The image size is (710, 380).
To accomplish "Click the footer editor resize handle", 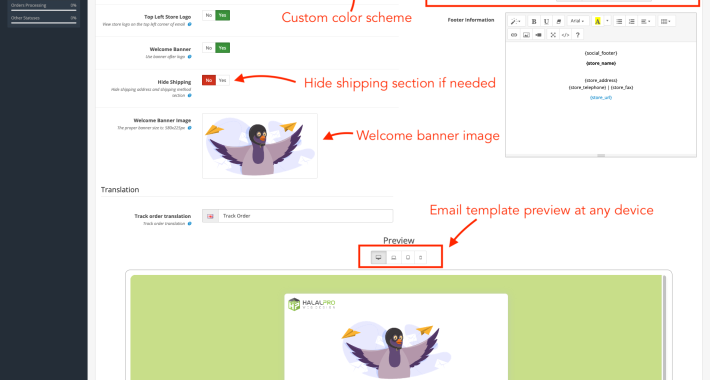I will pos(601,156).
